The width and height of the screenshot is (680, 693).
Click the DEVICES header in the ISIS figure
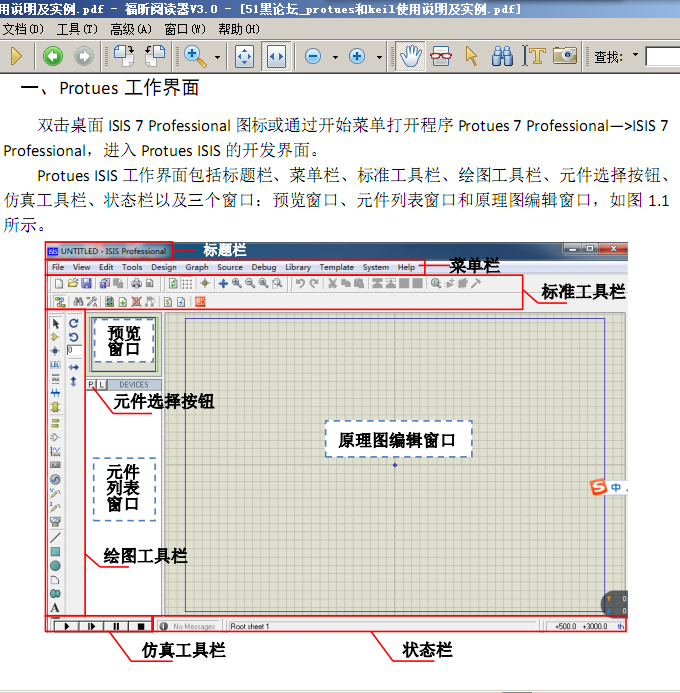pyautogui.click(x=134, y=385)
